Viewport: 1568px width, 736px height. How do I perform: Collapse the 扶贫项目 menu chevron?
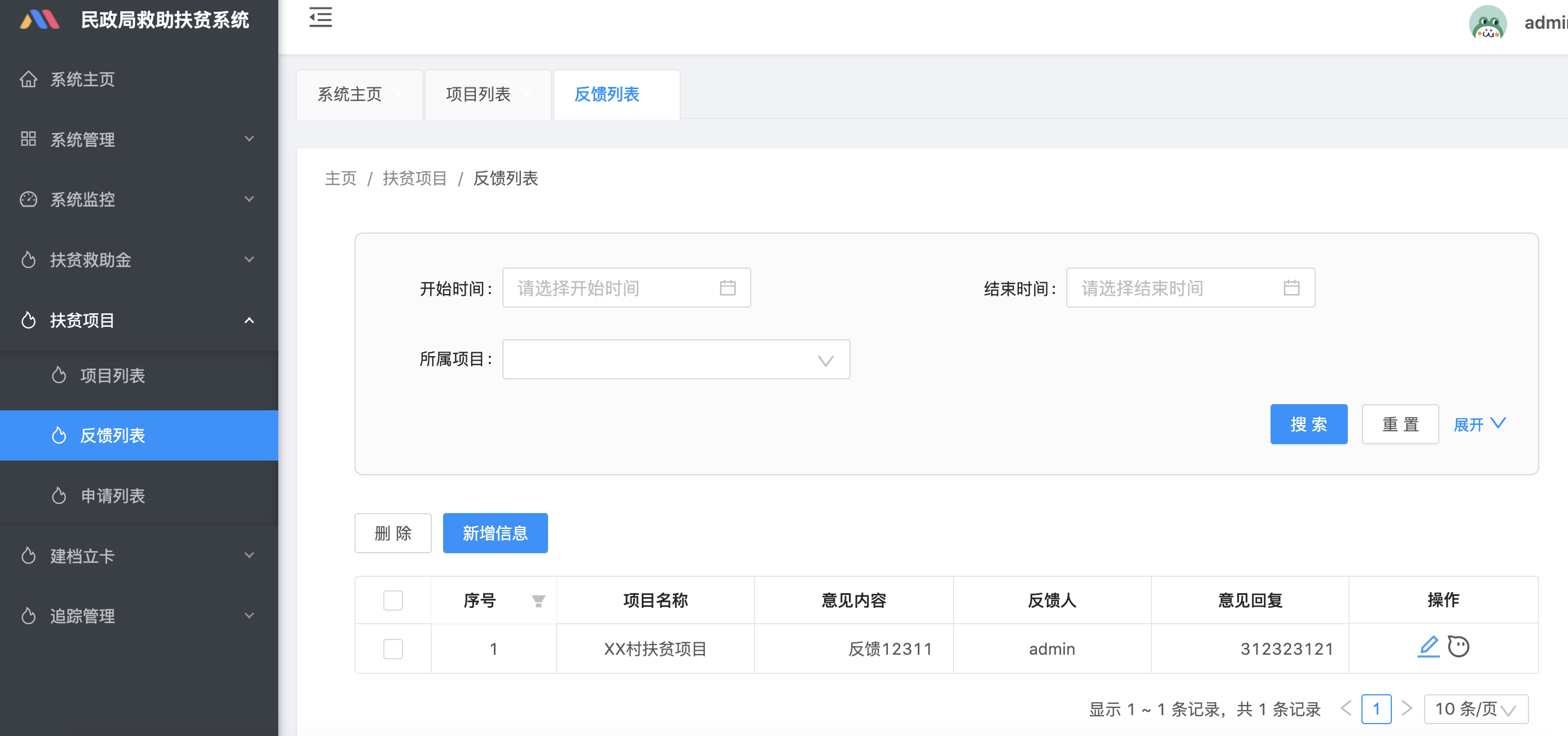pyautogui.click(x=249, y=319)
